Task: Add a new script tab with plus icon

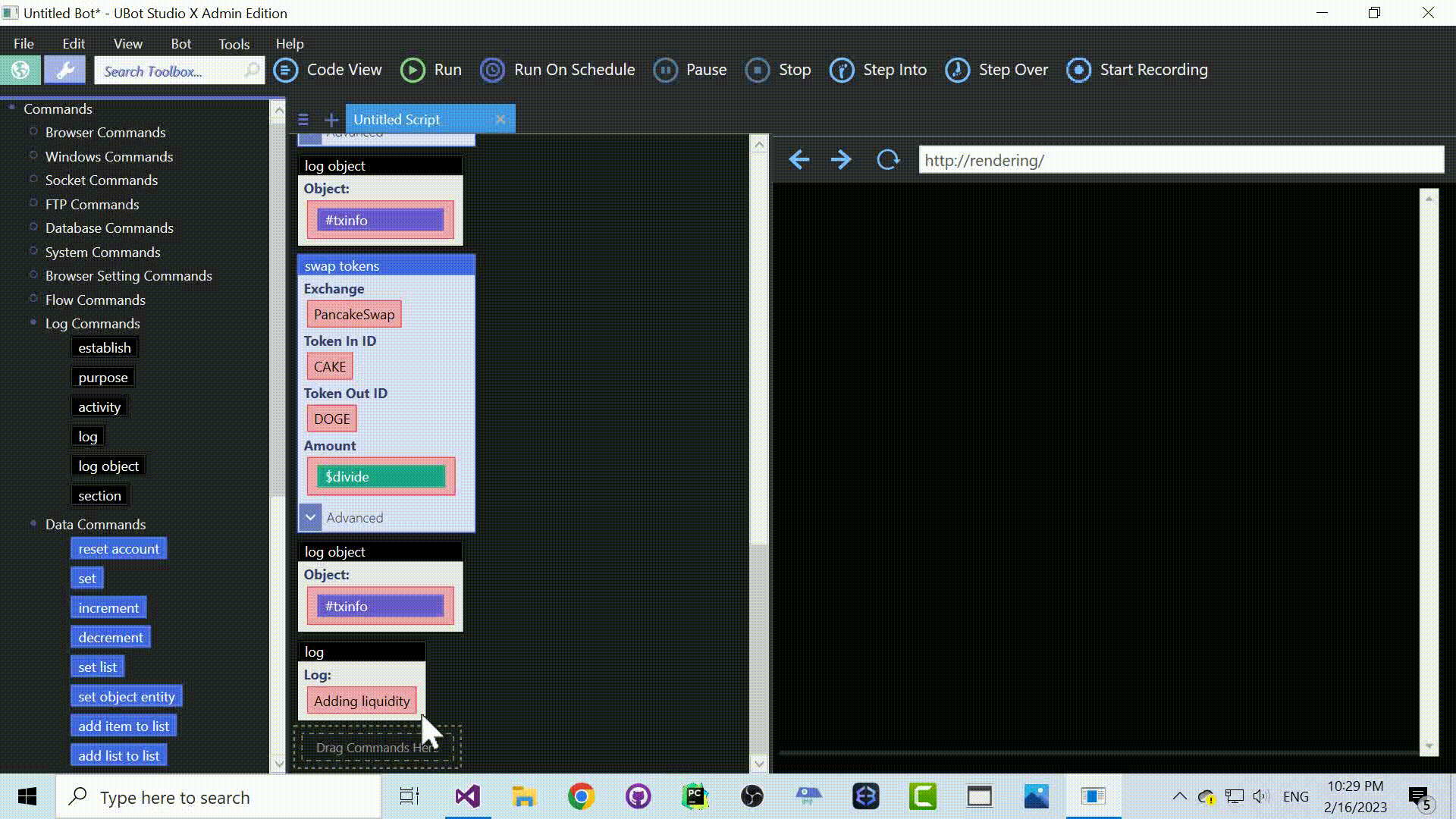Action: [x=331, y=120]
